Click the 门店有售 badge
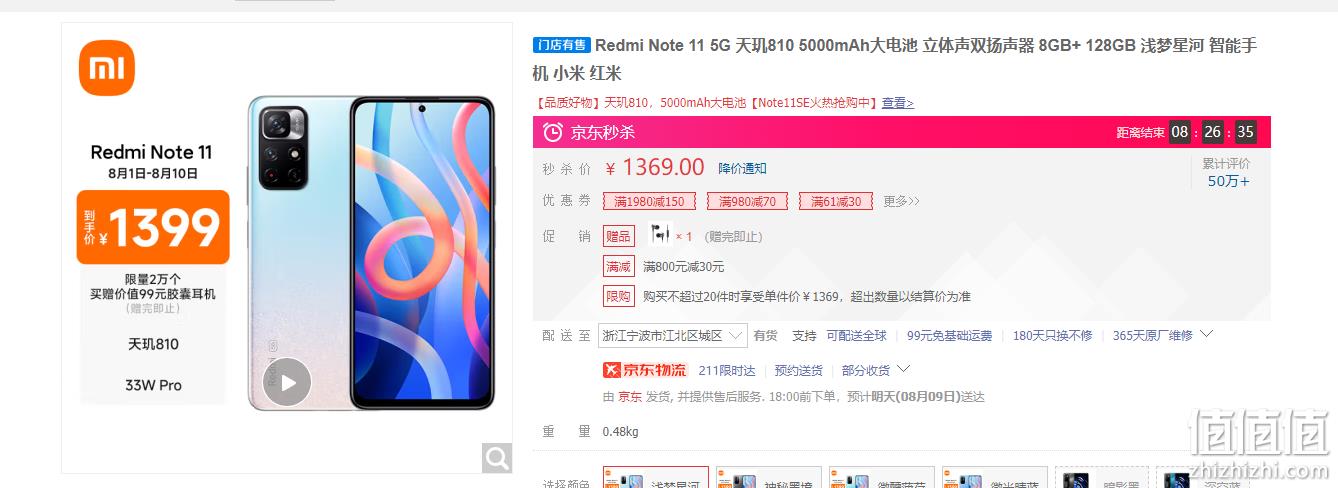 click(562, 45)
